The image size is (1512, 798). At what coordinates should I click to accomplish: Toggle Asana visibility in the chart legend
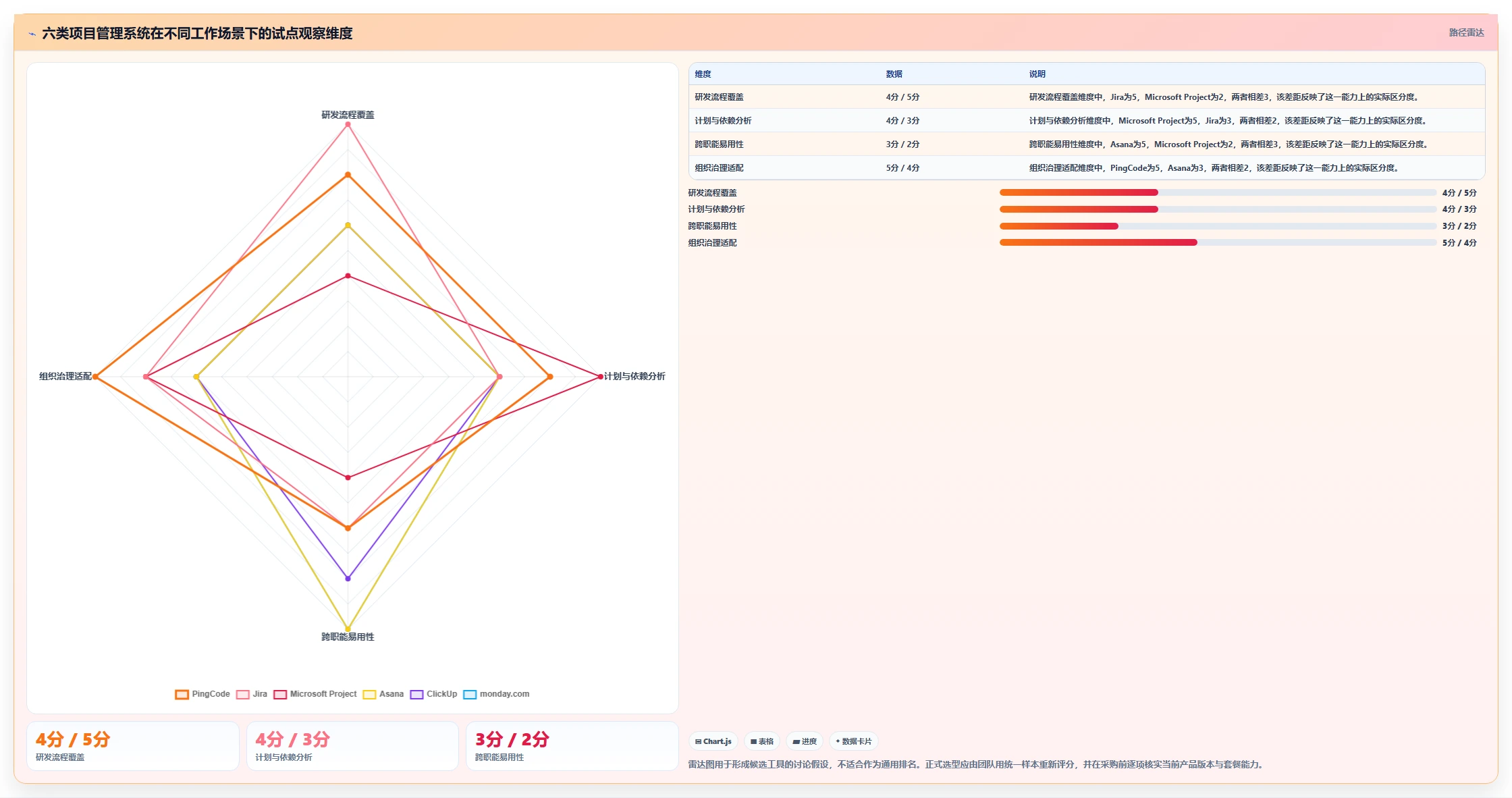383,694
